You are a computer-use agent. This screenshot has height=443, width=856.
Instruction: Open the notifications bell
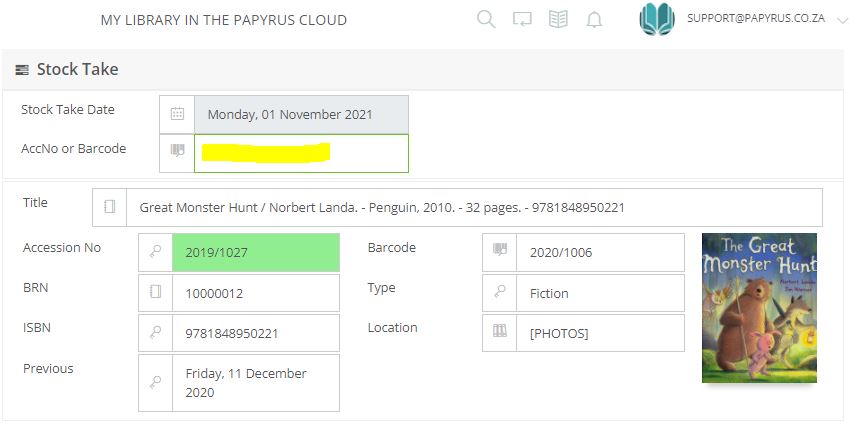click(x=594, y=20)
